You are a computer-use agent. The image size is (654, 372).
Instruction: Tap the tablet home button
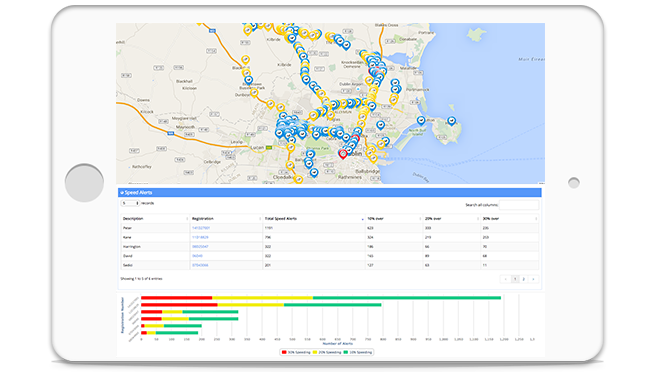[x=84, y=183]
